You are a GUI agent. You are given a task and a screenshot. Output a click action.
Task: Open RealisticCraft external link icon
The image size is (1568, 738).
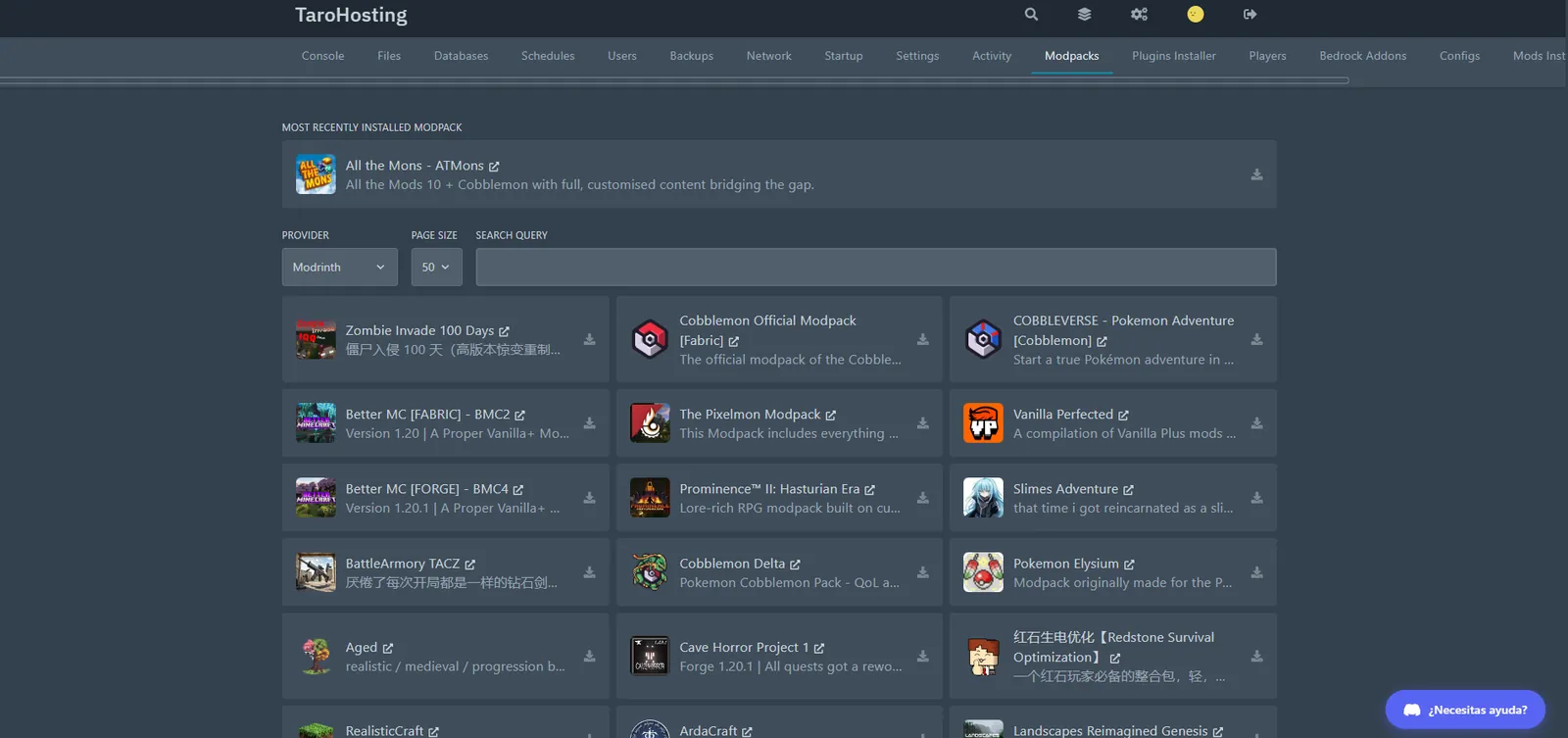coord(433,732)
